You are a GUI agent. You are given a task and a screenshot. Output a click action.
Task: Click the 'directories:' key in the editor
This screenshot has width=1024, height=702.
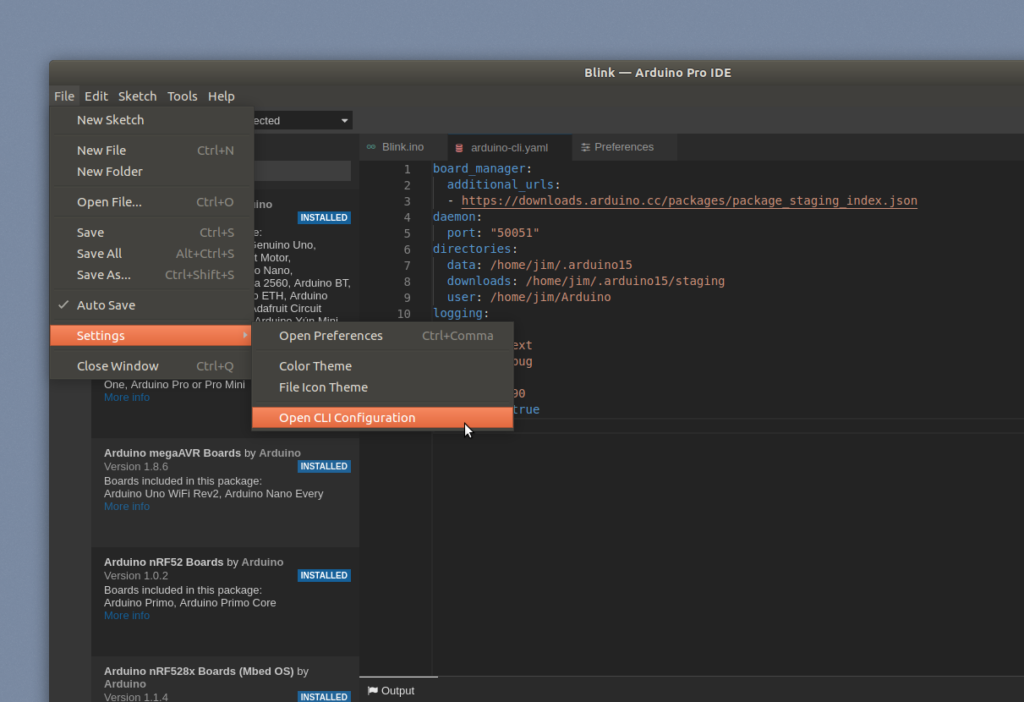click(x=475, y=249)
